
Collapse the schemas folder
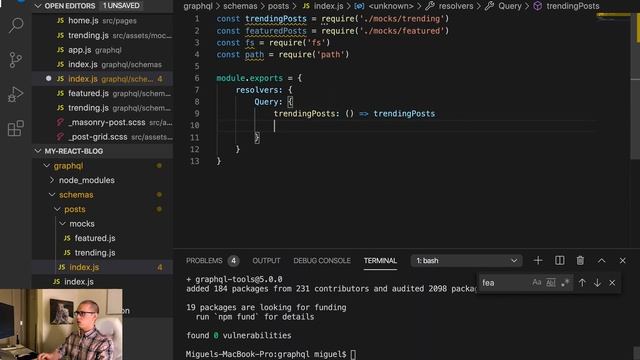[x=76, y=195]
